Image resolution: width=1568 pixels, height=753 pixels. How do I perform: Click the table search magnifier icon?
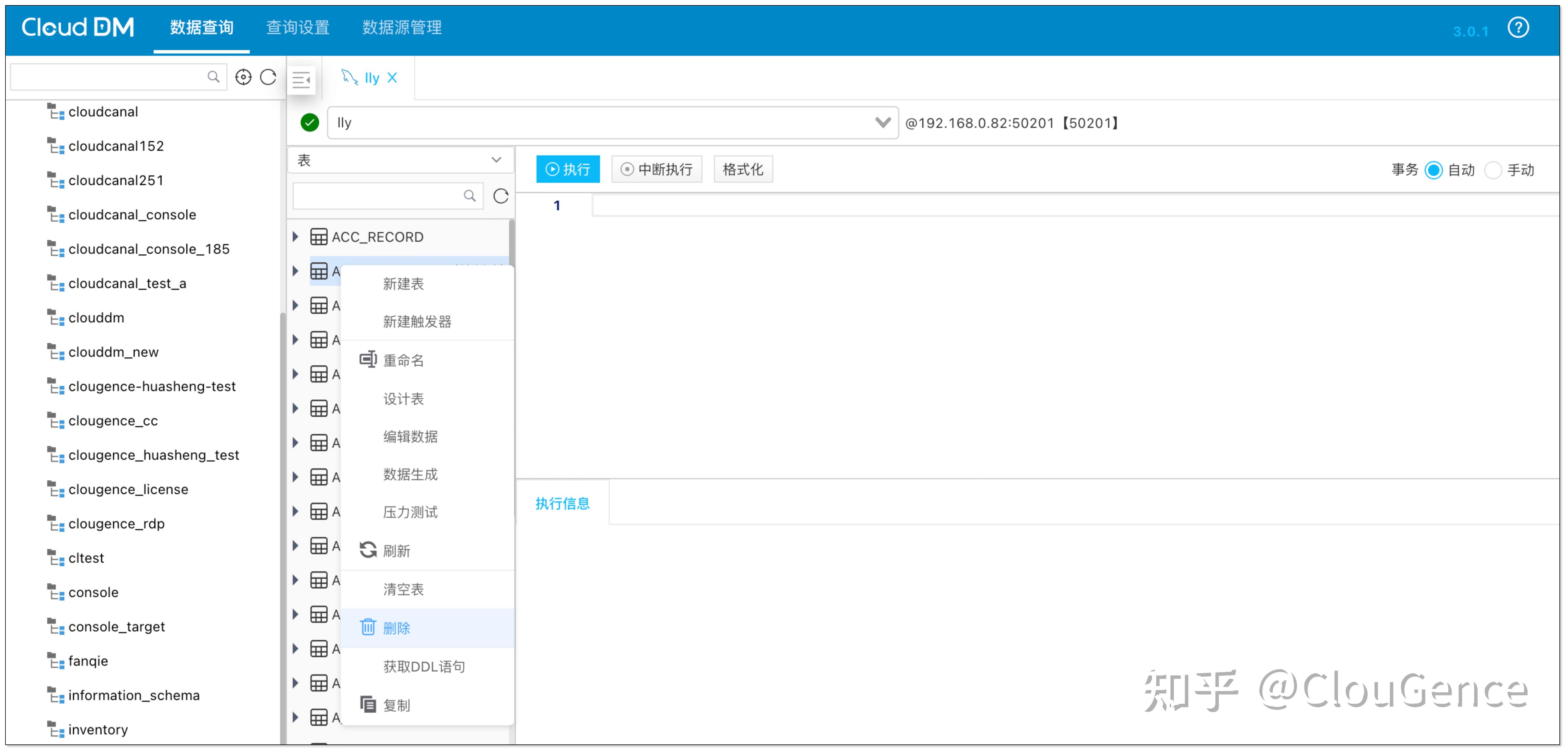point(469,196)
